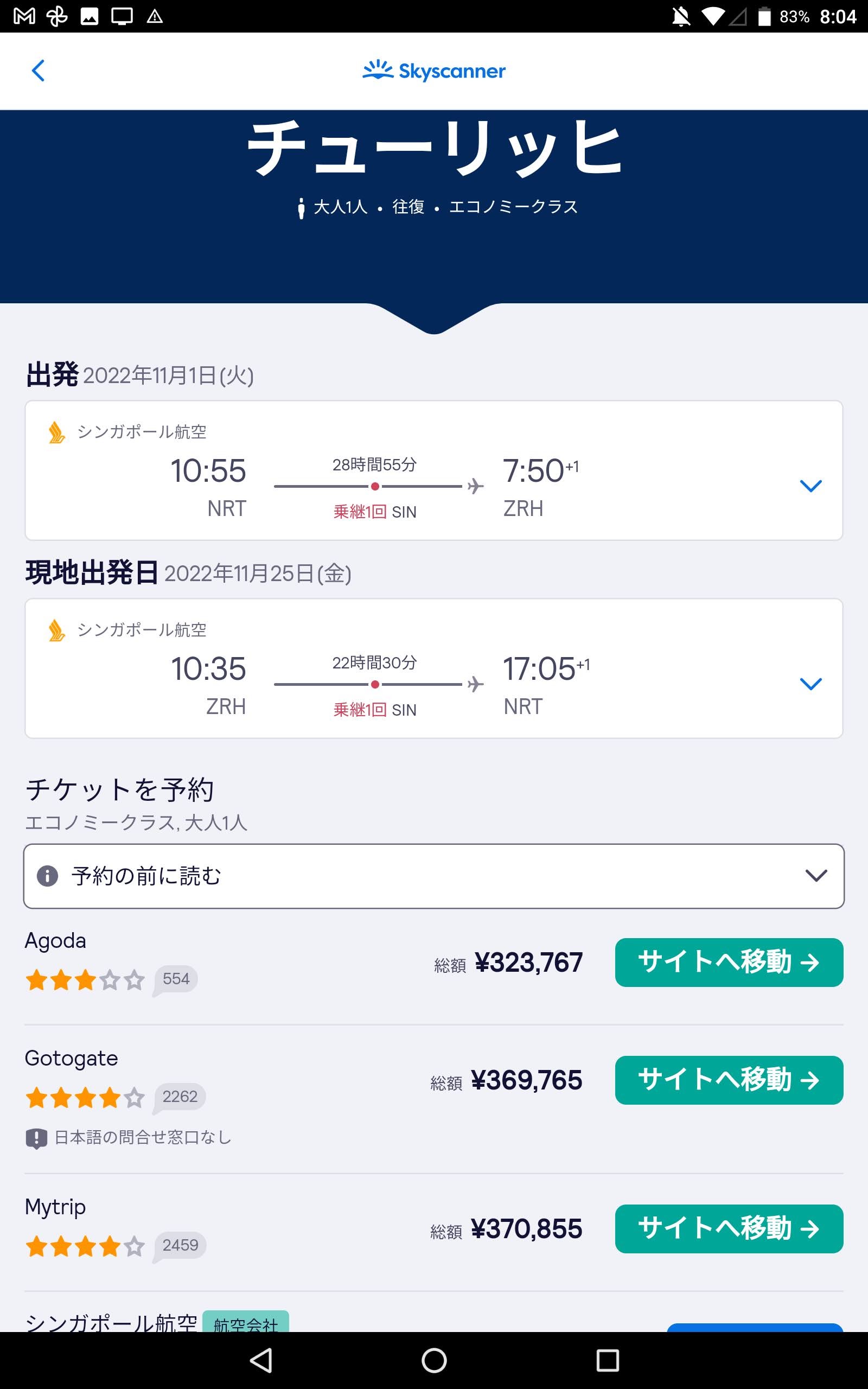Go to Gotogate site for ¥369,765
The width and height of the screenshot is (868, 1389).
pos(729,1080)
